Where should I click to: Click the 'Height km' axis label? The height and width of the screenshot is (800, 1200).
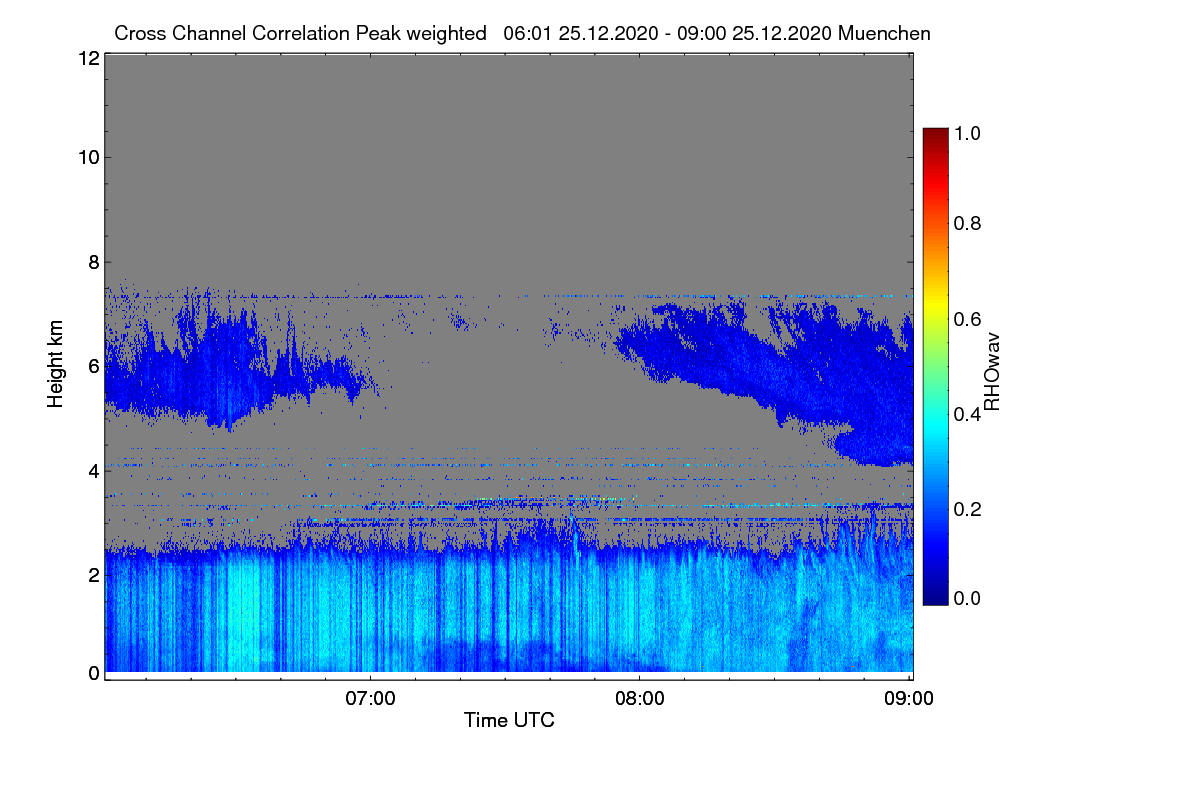(x=57, y=363)
